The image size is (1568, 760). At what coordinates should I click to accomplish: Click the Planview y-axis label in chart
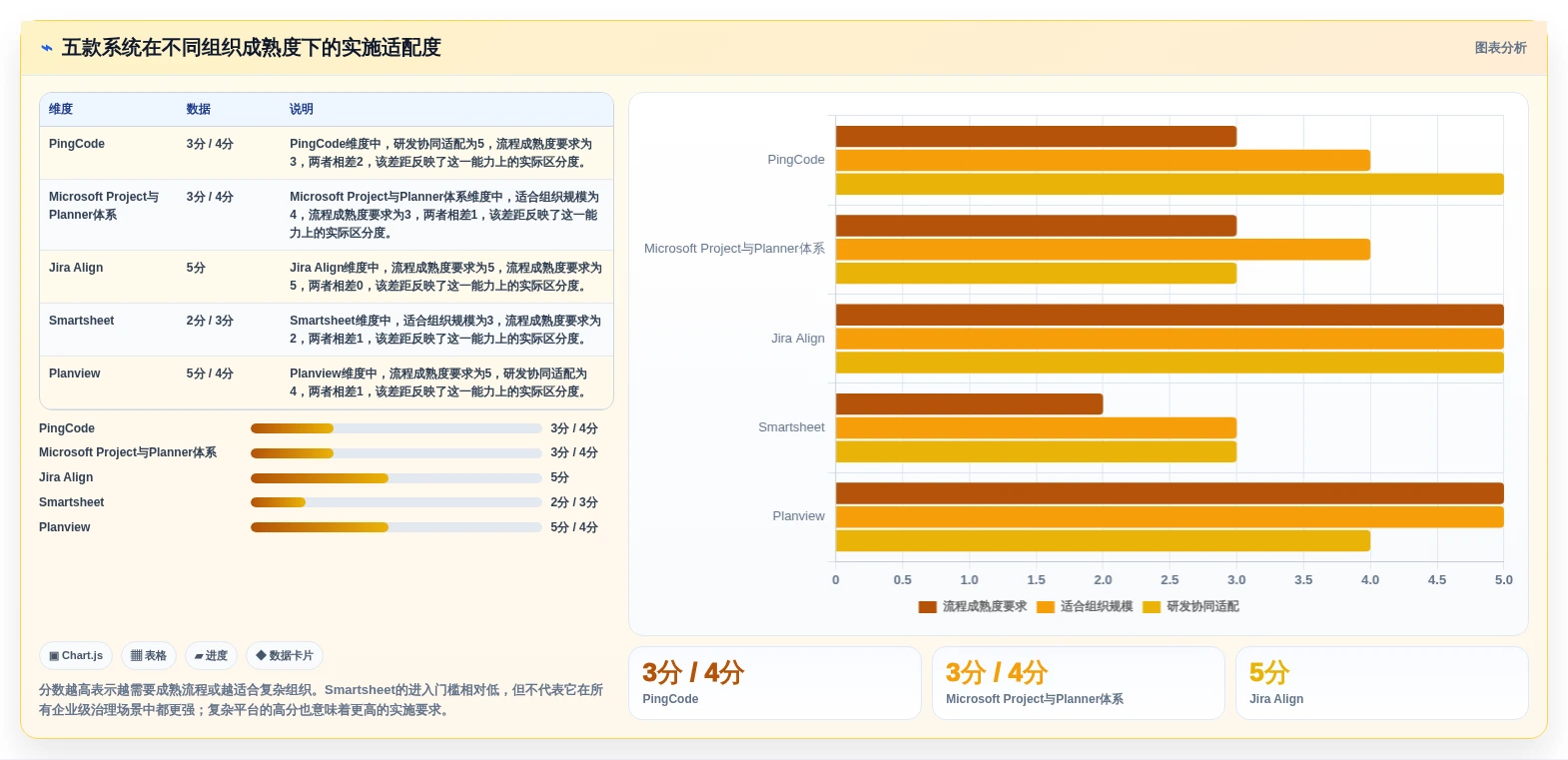(x=798, y=516)
